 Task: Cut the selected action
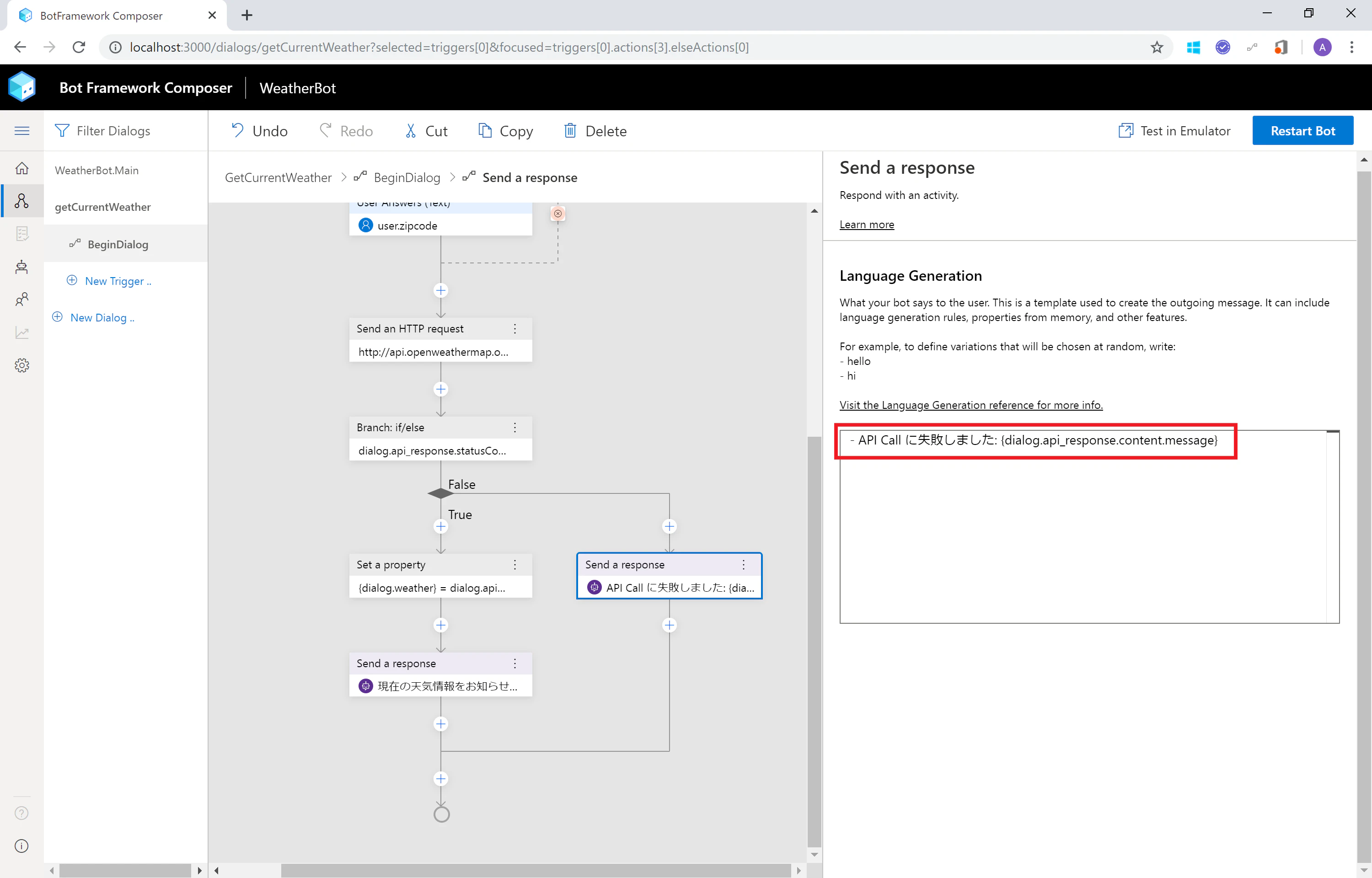point(426,131)
